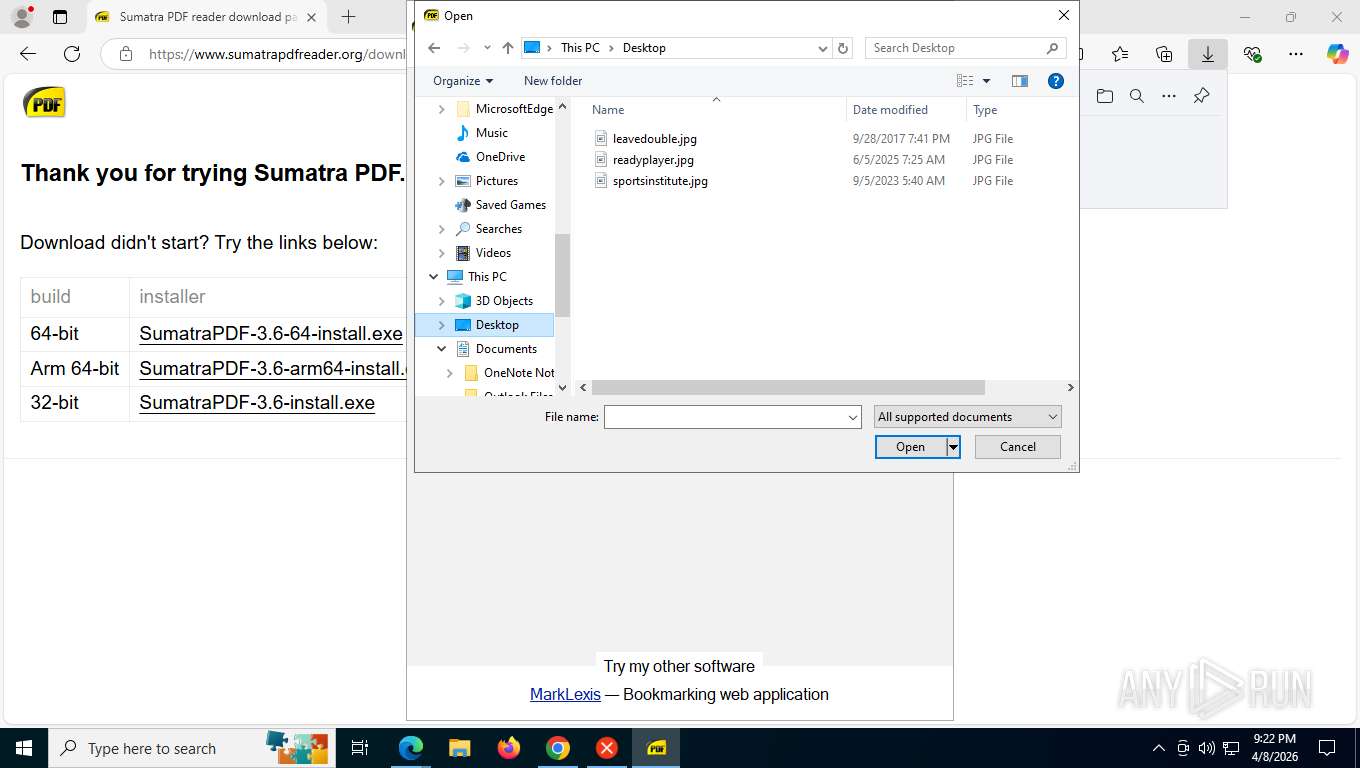Viewport: 1360px width, 768px height.
Task: Open recent locations dropdown in Open dialog
Action: (487, 48)
